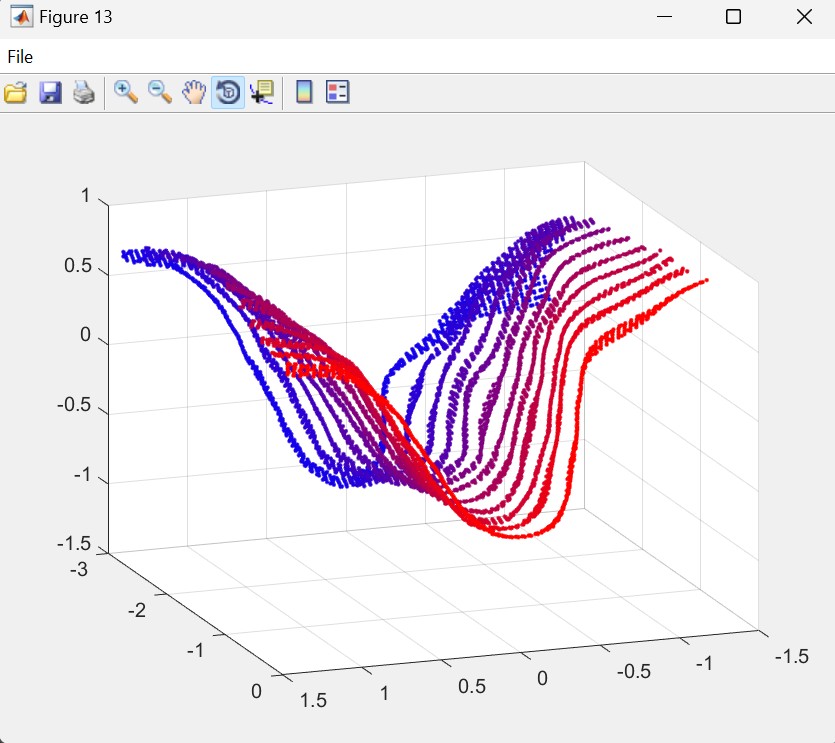Image resolution: width=835 pixels, height=743 pixels.
Task: Click the -1.5 tick label at bottom right
Action: tap(790, 655)
